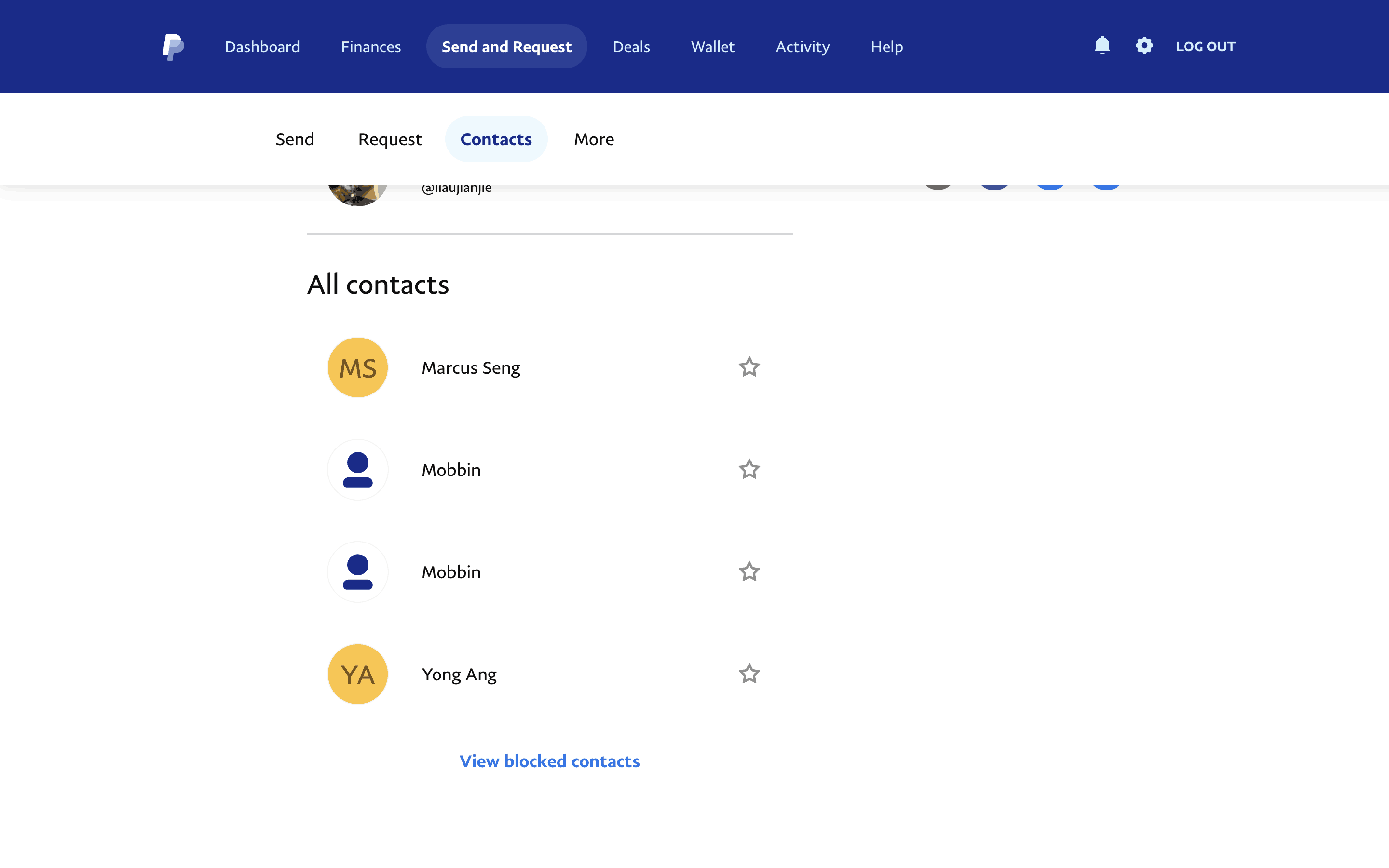View the Activity page
The height and width of the screenshot is (868, 1389).
(x=803, y=46)
